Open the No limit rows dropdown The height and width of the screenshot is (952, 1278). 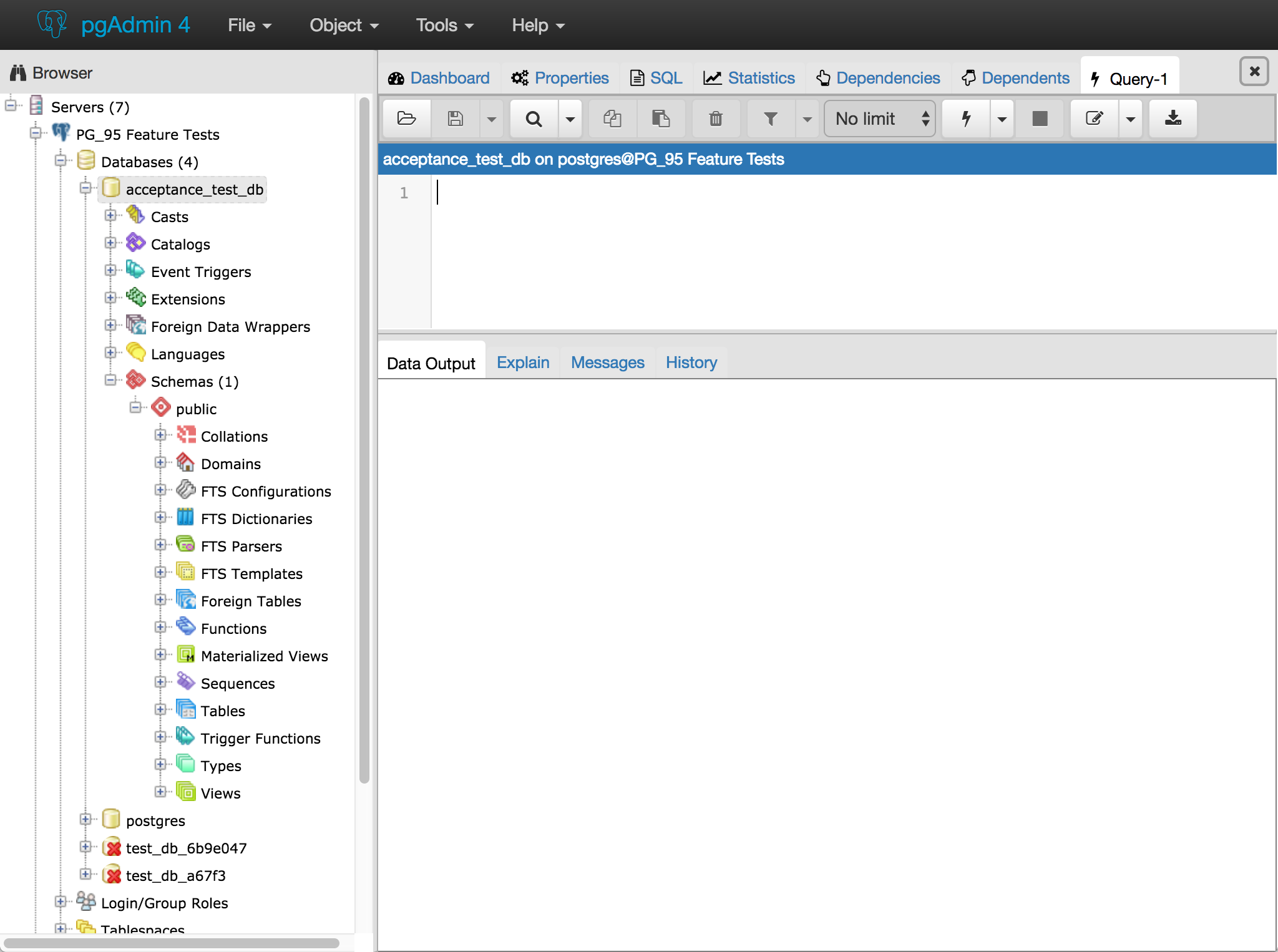pyautogui.click(x=879, y=119)
